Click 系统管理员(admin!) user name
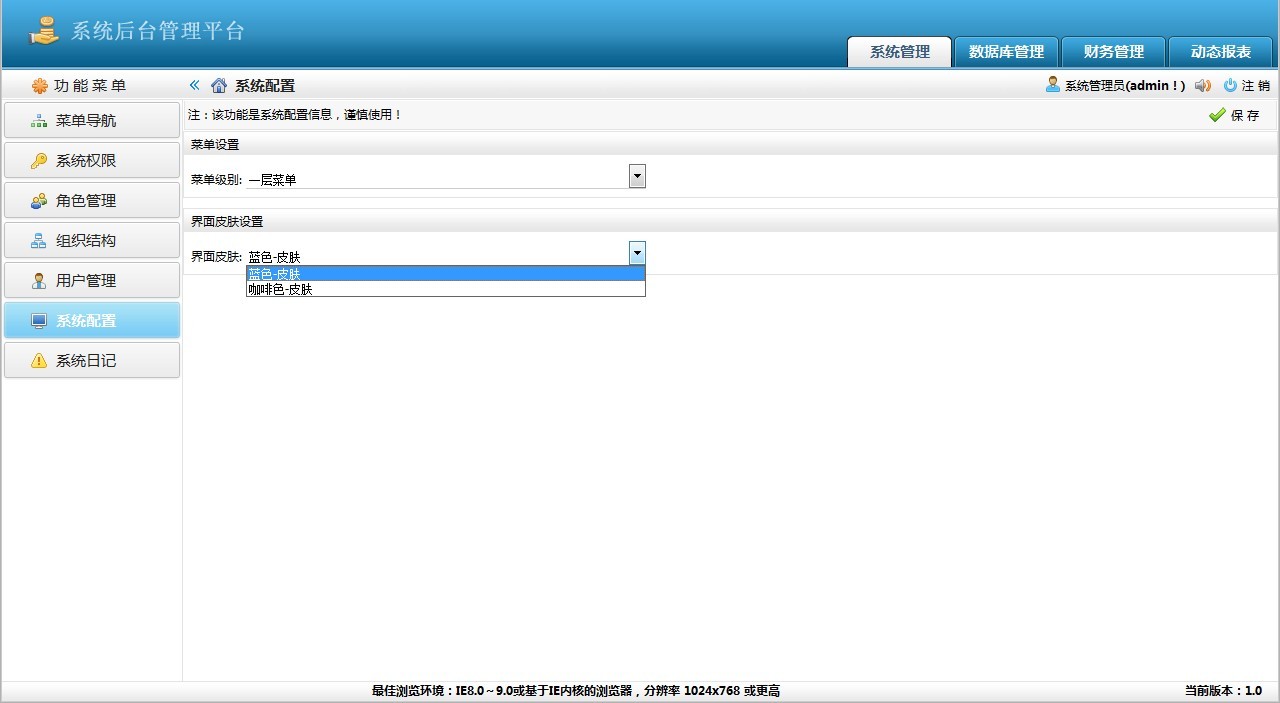 click(1125, 86)
